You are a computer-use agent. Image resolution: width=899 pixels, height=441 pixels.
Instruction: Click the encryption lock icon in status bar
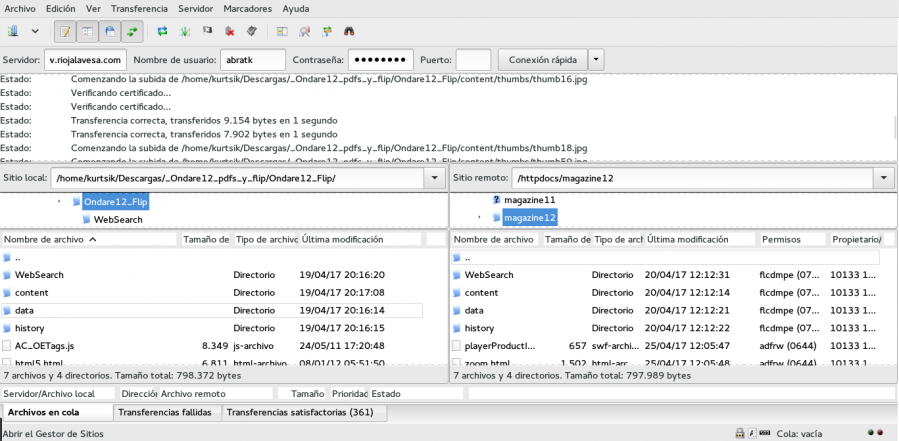point(739,433)
